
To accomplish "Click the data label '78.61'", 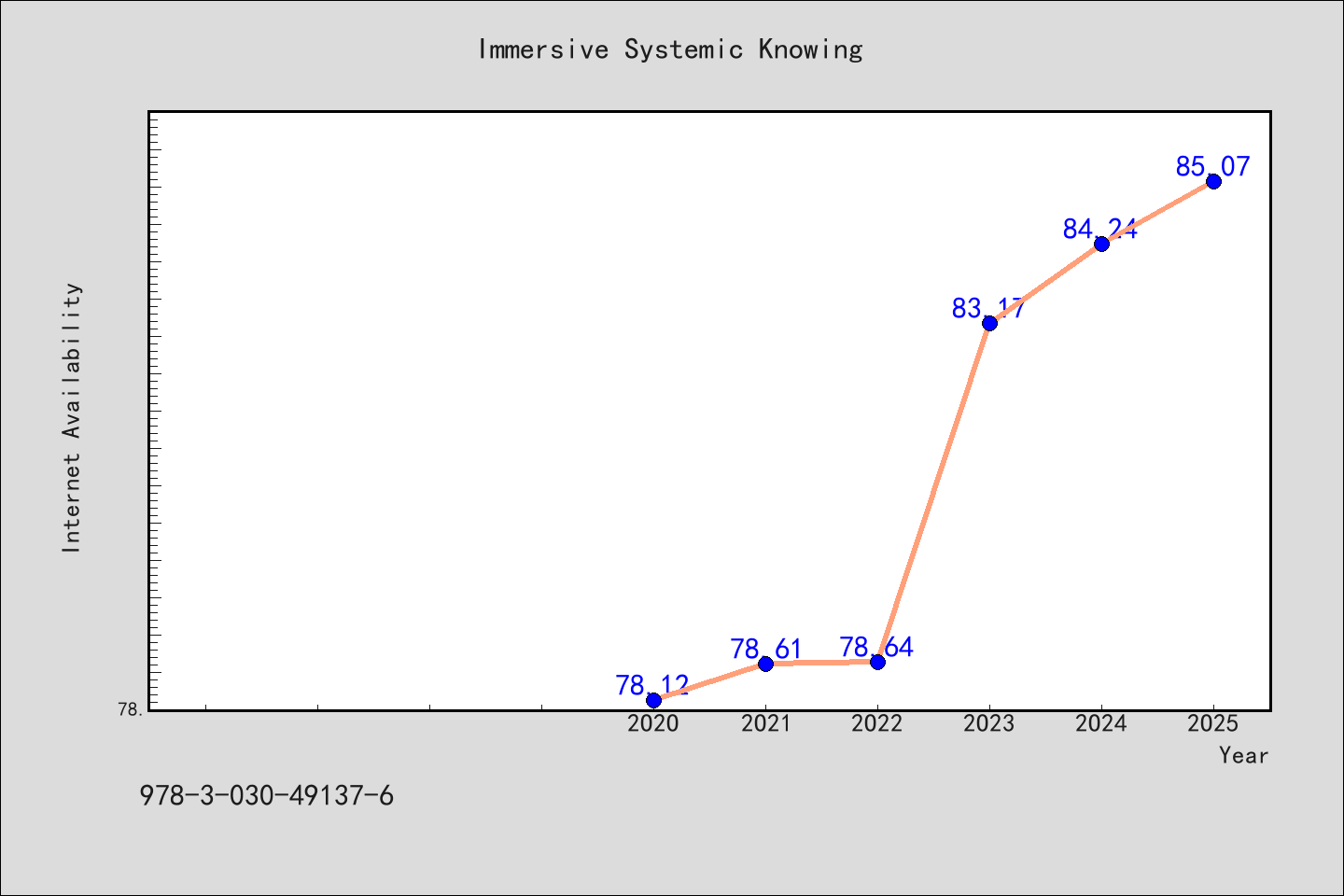I will pyautogui.click(x=766, y=649).
